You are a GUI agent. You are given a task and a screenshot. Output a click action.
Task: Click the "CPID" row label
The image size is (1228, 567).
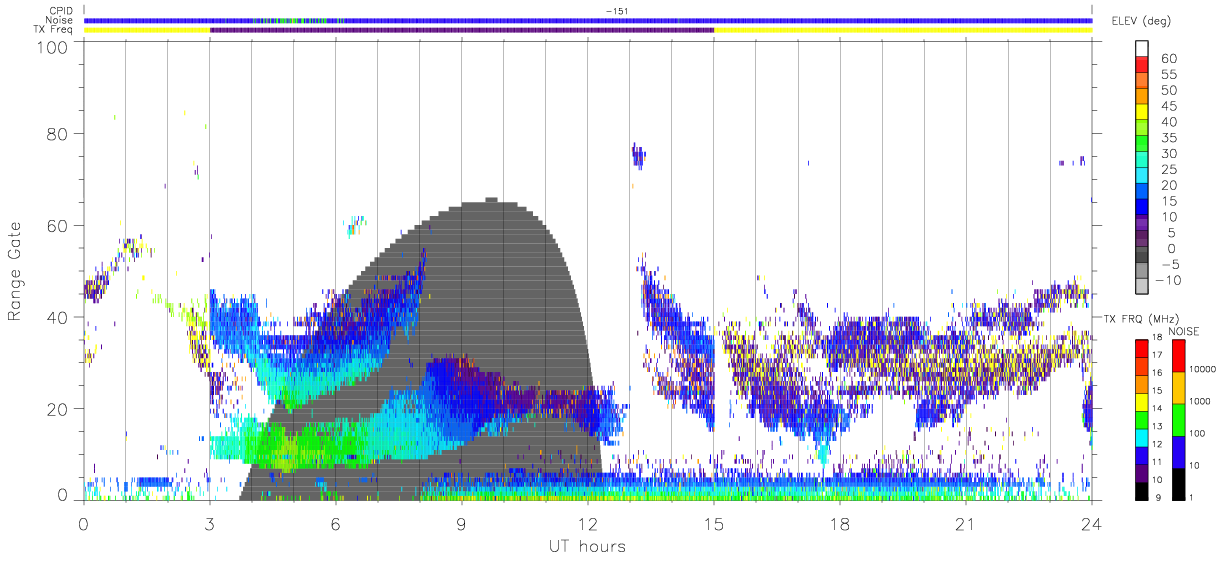pos(59,11)
